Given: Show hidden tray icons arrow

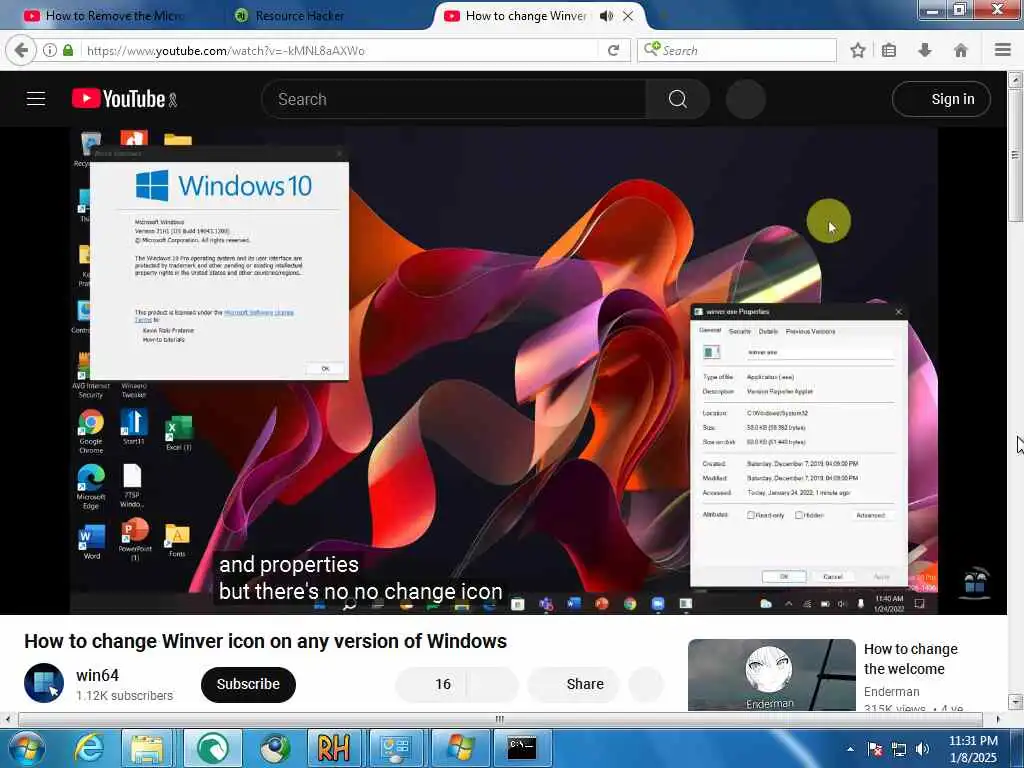Looking at the screenshot, I should [850, 749].
